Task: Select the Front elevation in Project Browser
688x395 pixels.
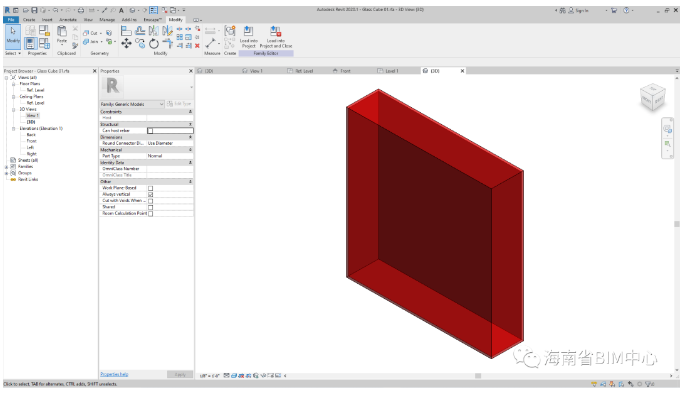Action: [32, 141]
